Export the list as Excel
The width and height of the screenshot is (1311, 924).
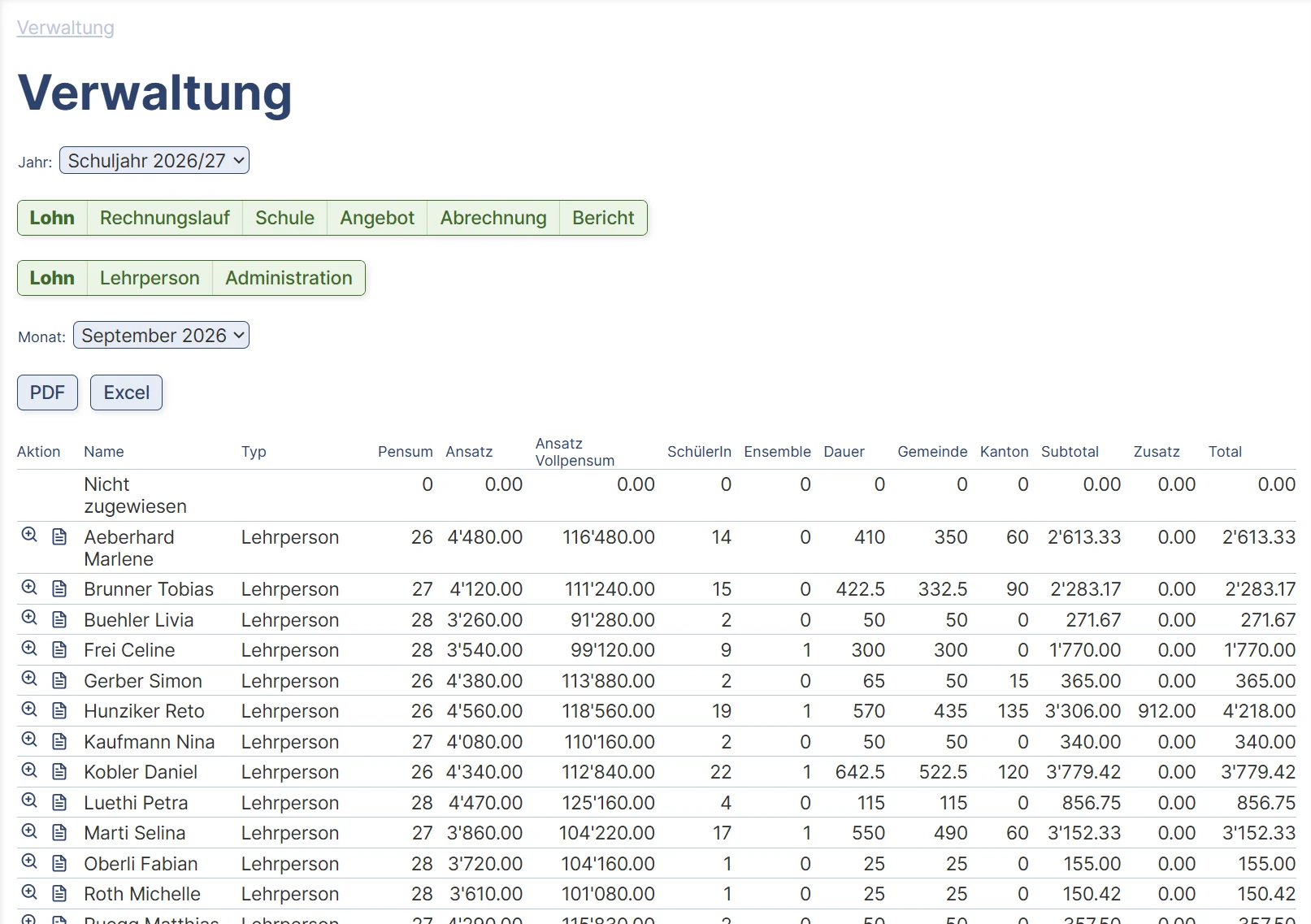tap(126, 393)
